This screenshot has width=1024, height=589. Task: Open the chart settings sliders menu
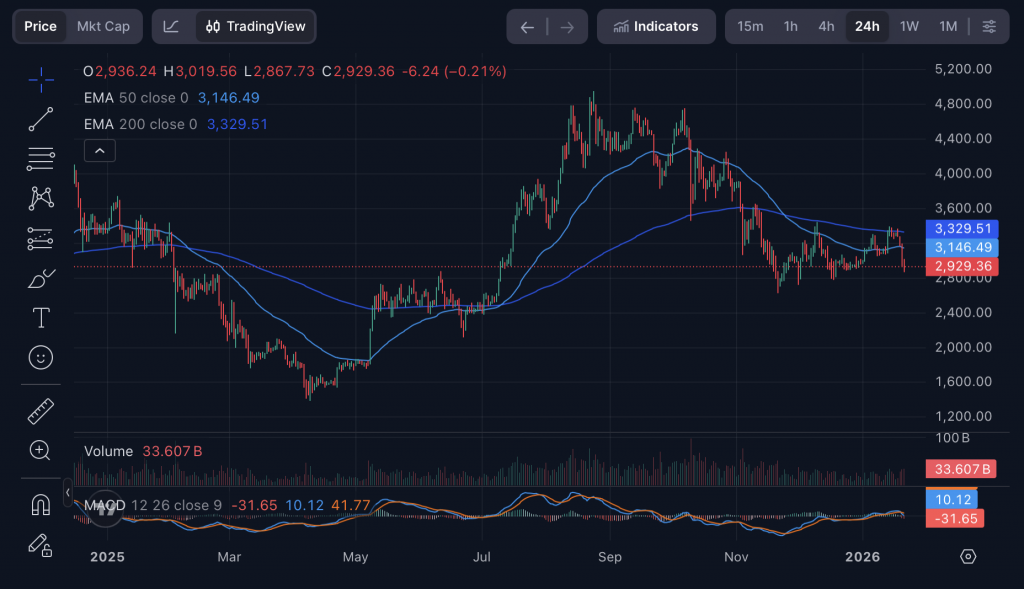(x=988, y=27)
